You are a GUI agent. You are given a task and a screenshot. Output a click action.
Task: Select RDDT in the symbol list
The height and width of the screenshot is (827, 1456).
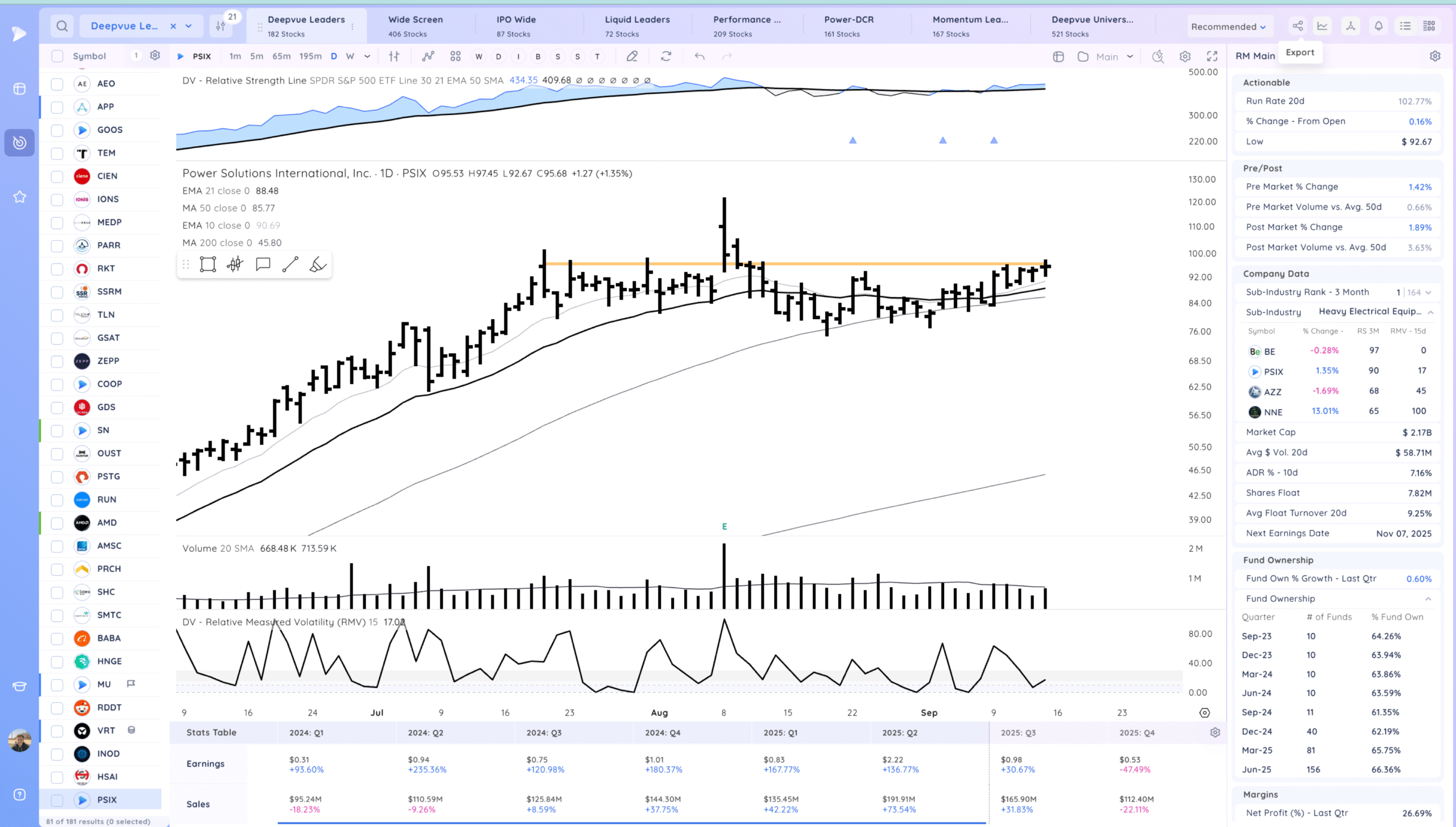[109, 708]
